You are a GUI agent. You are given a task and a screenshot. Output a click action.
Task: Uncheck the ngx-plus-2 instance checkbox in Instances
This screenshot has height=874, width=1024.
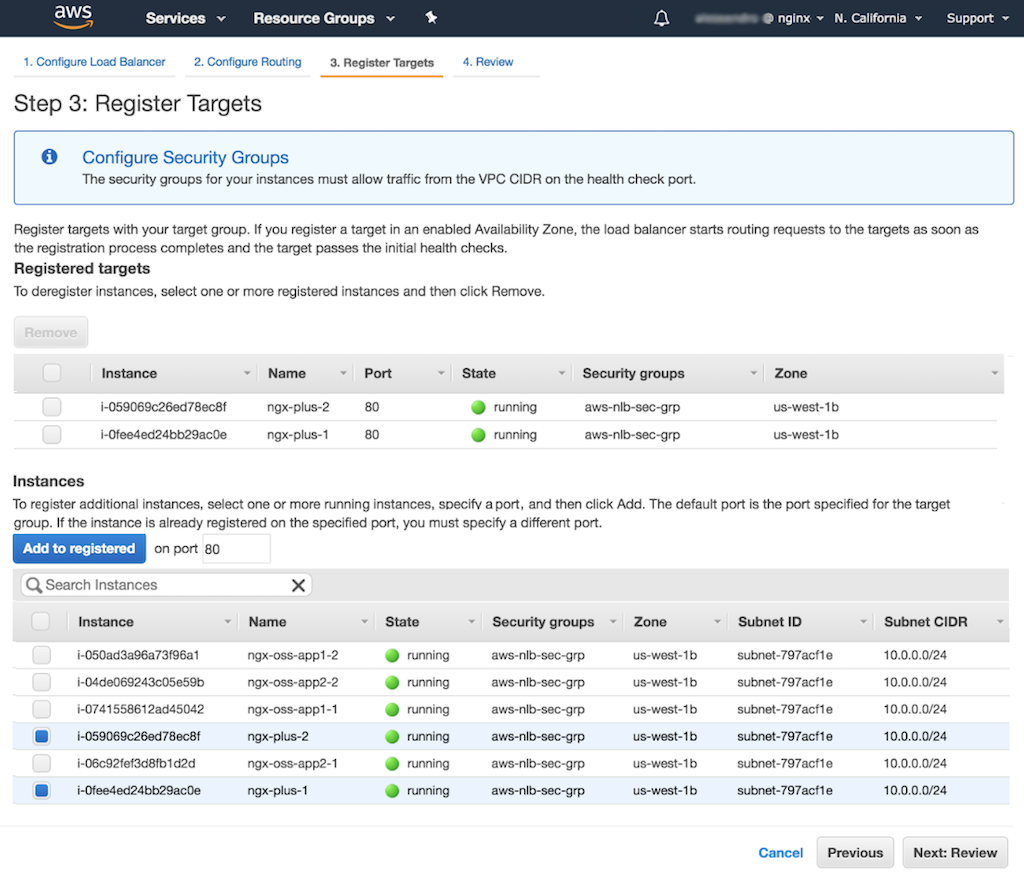(x=41, y=736)
